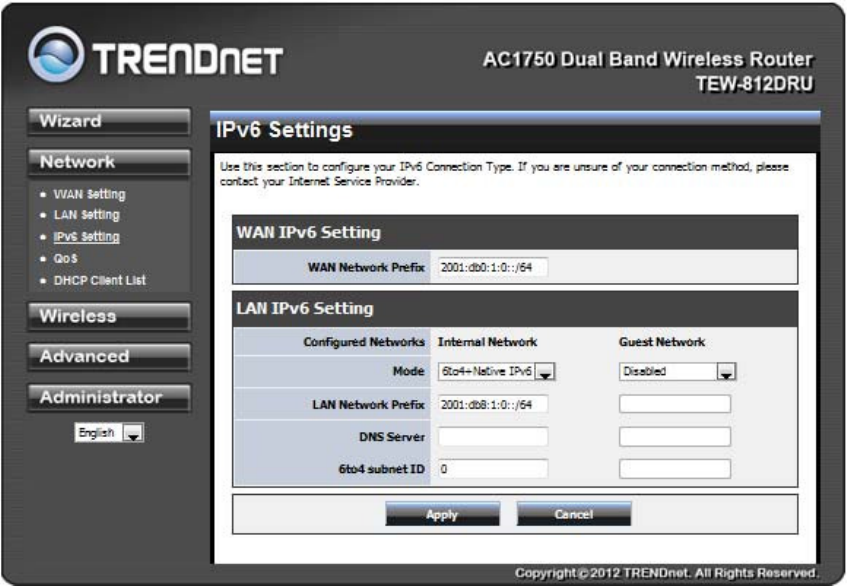Open the Network menu section
847x586 pixels.
click(109, 162)
